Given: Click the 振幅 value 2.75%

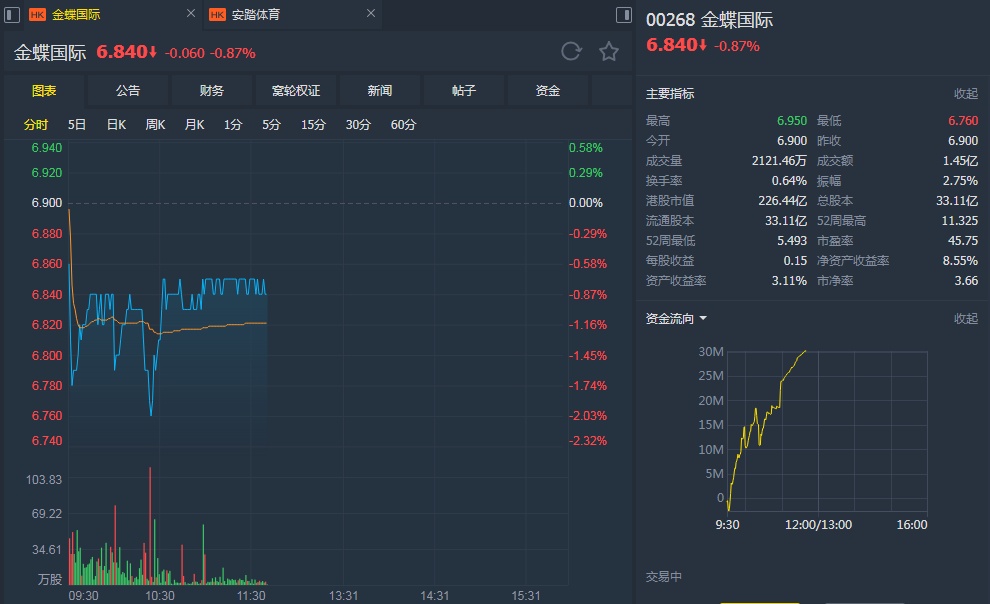Looking at the screenshot, I should [960, 181].
